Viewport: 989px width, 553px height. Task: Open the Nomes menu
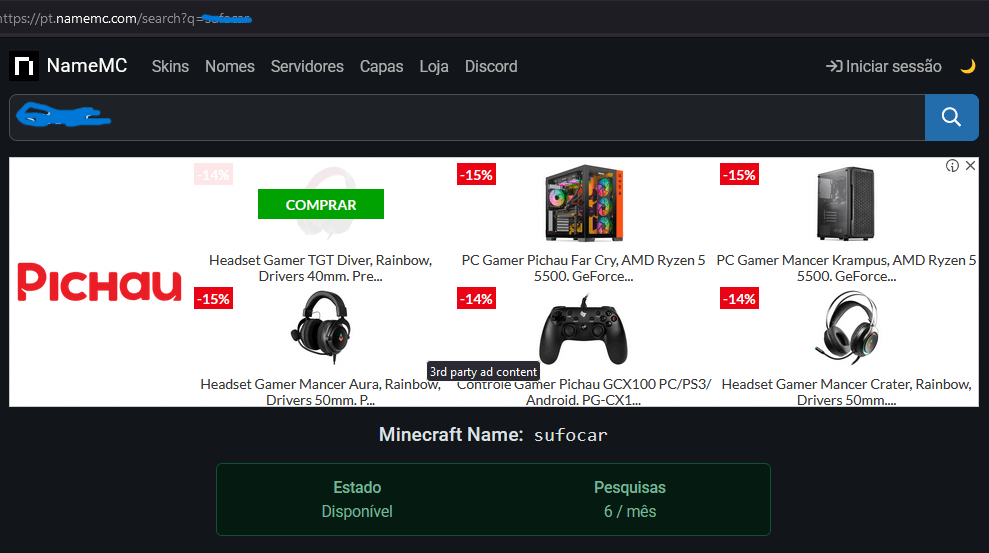coord(230,66)
